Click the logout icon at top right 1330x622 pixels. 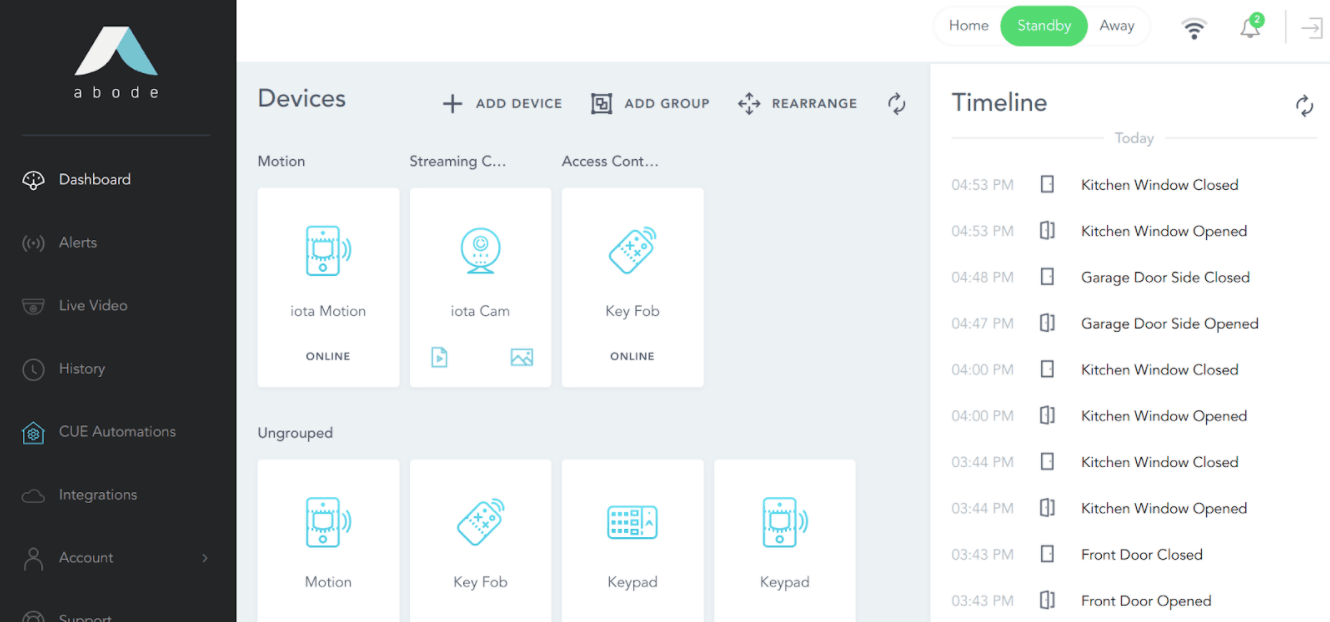[1311, 28]
